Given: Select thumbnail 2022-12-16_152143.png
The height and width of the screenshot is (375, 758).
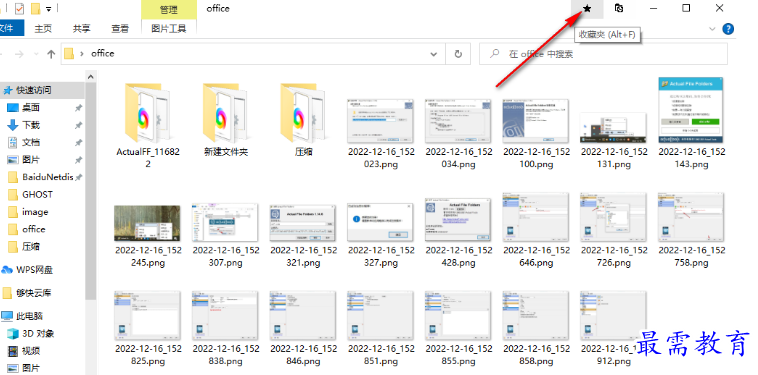Looking at the screenshot, I should [x=692, y=123].
